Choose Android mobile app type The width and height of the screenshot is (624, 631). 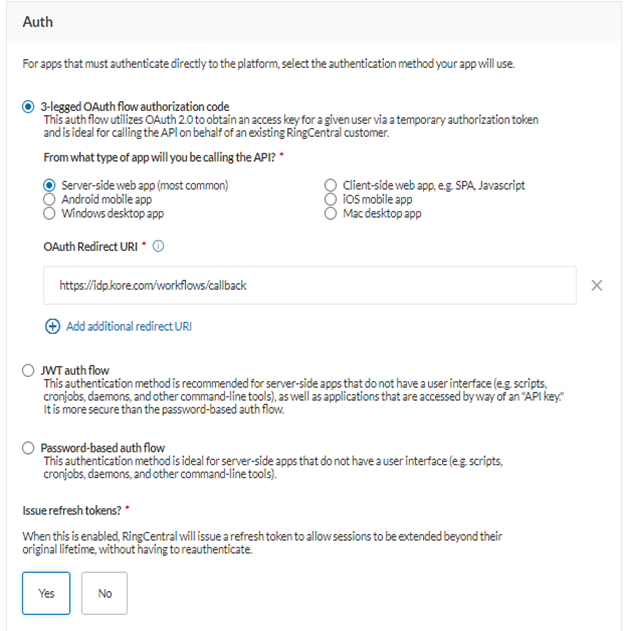coord(49,199)
